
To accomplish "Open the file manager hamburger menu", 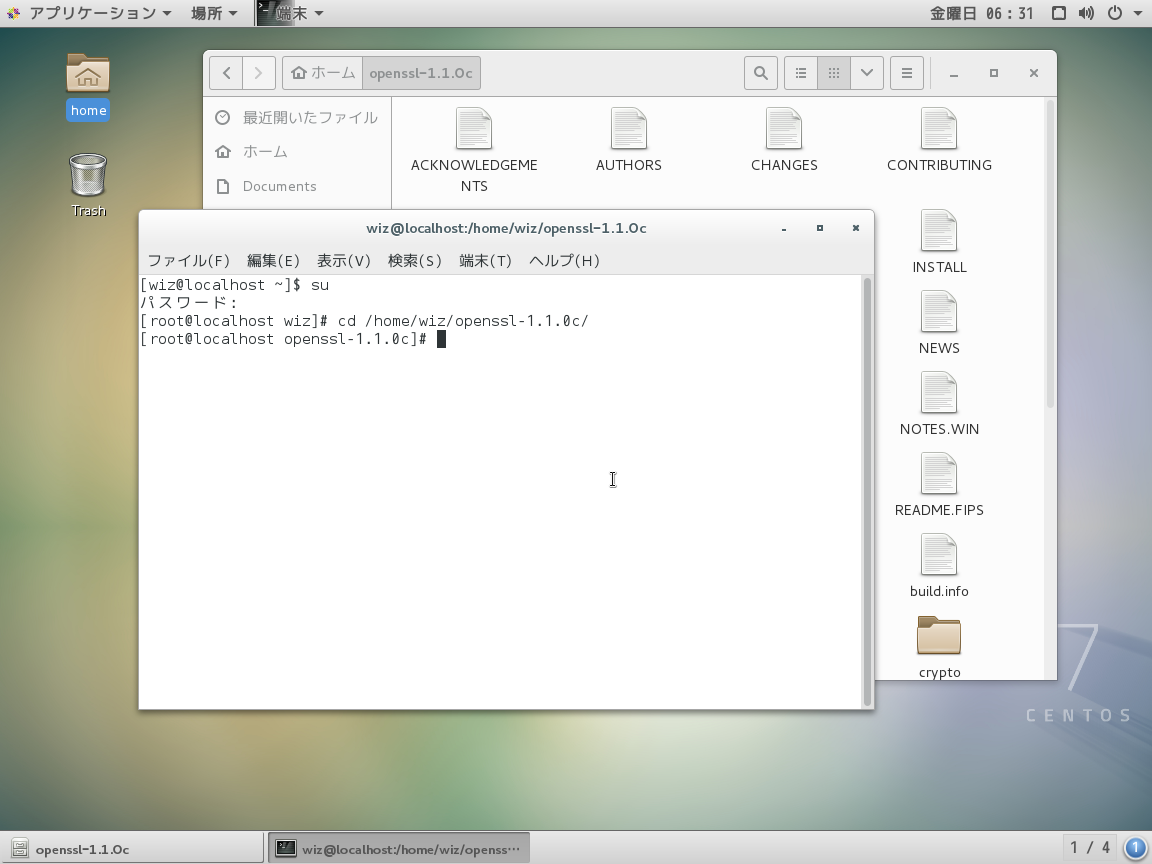I will 907,73.
